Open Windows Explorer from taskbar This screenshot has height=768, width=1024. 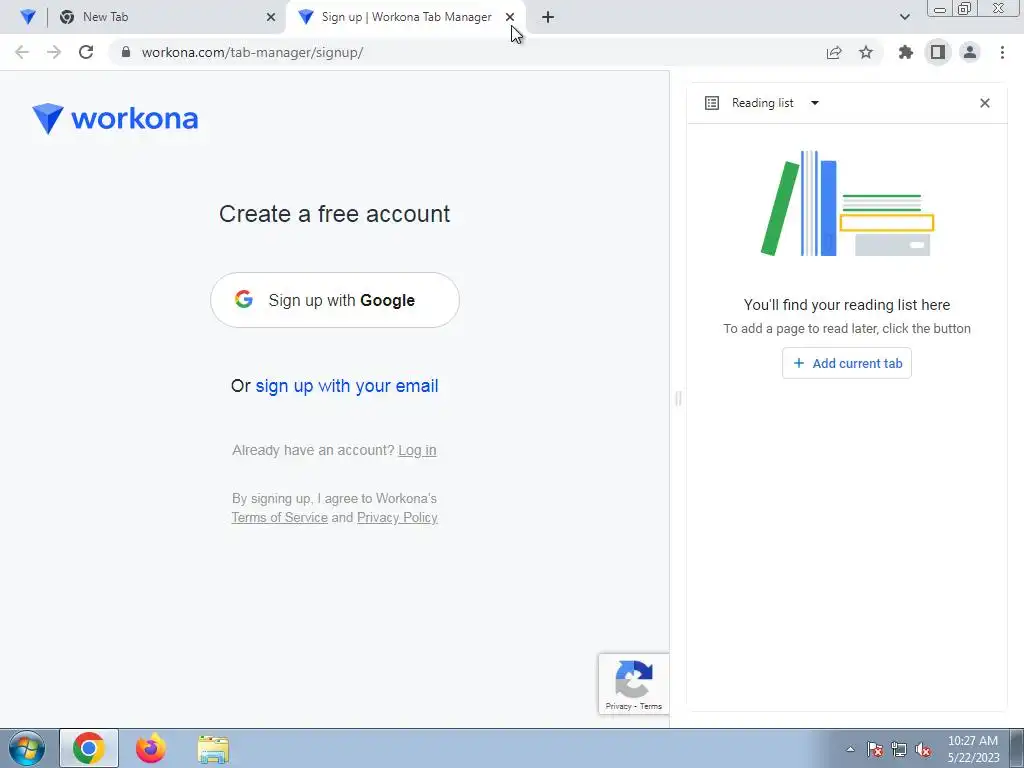pos(213,748)
